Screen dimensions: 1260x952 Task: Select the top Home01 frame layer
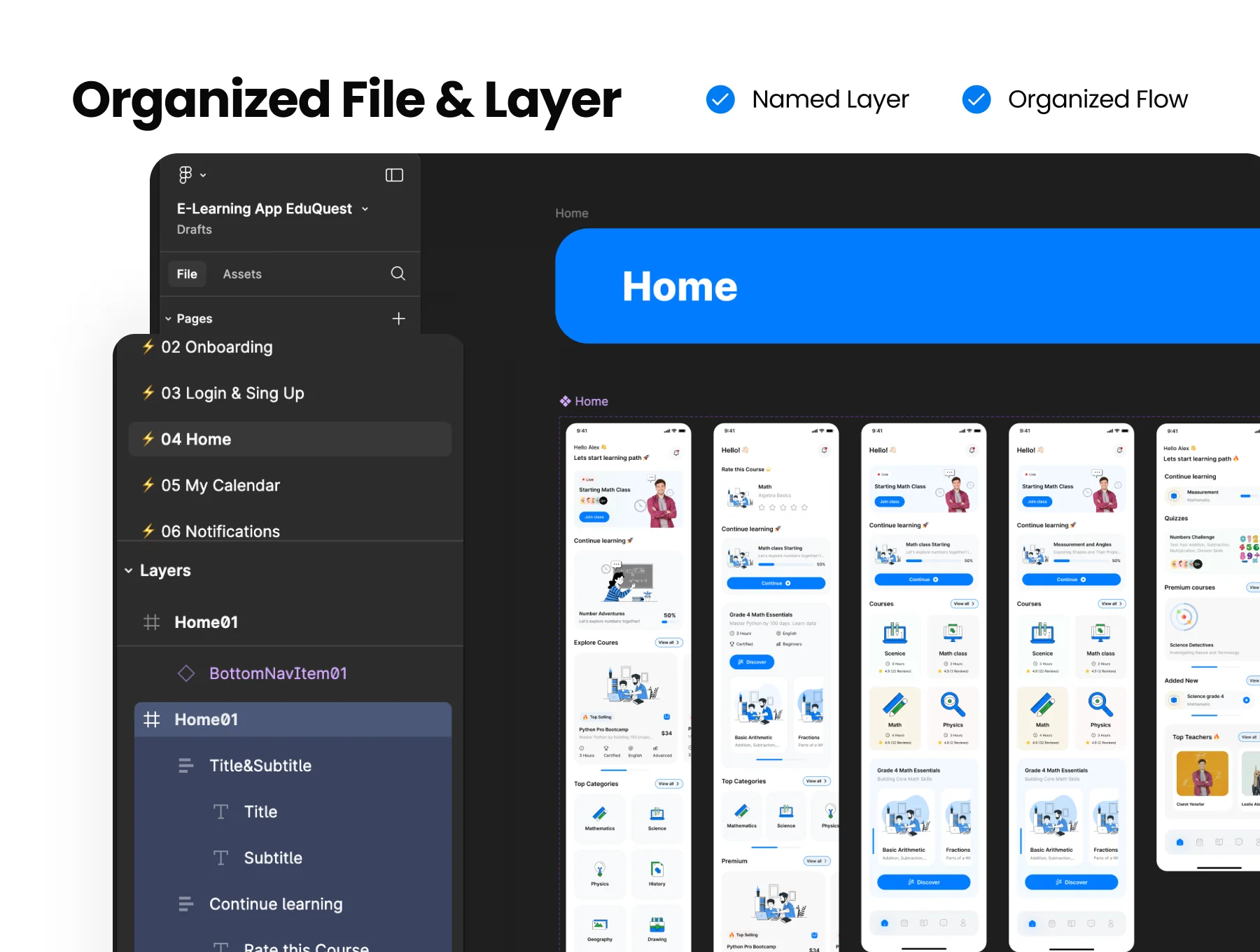click(x=206, y=622)
